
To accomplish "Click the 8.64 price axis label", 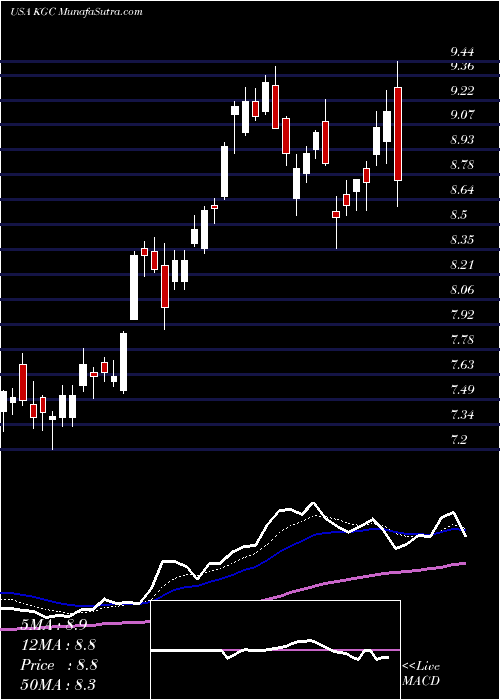I will click(x=462, y=191).
